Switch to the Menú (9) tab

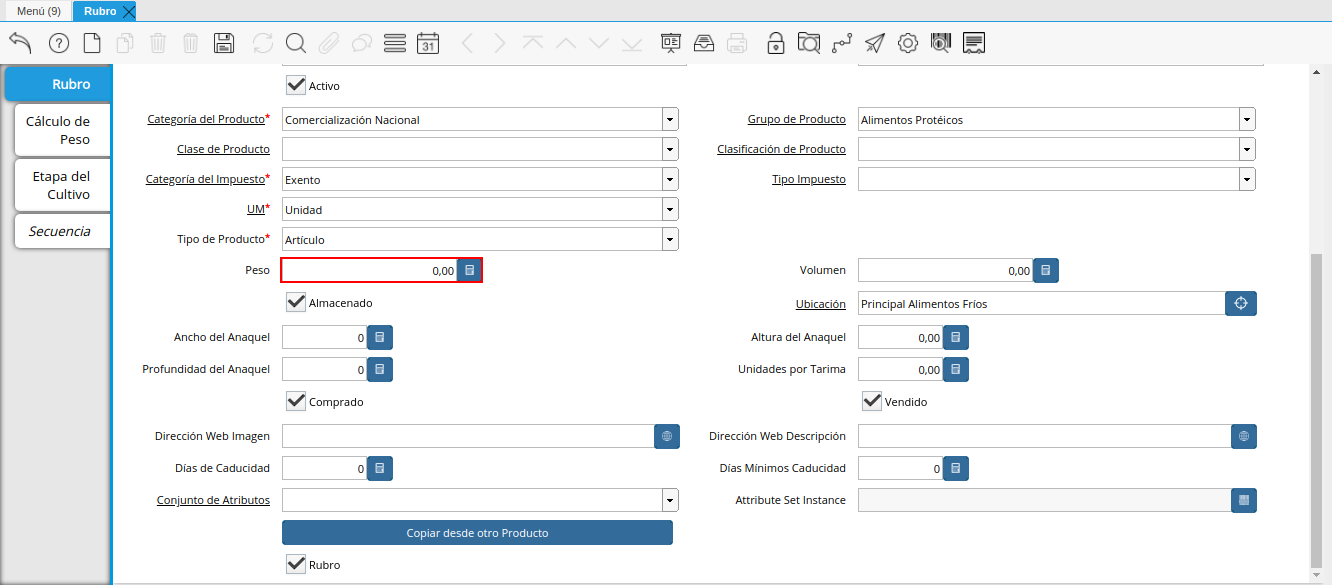[38, 11]
